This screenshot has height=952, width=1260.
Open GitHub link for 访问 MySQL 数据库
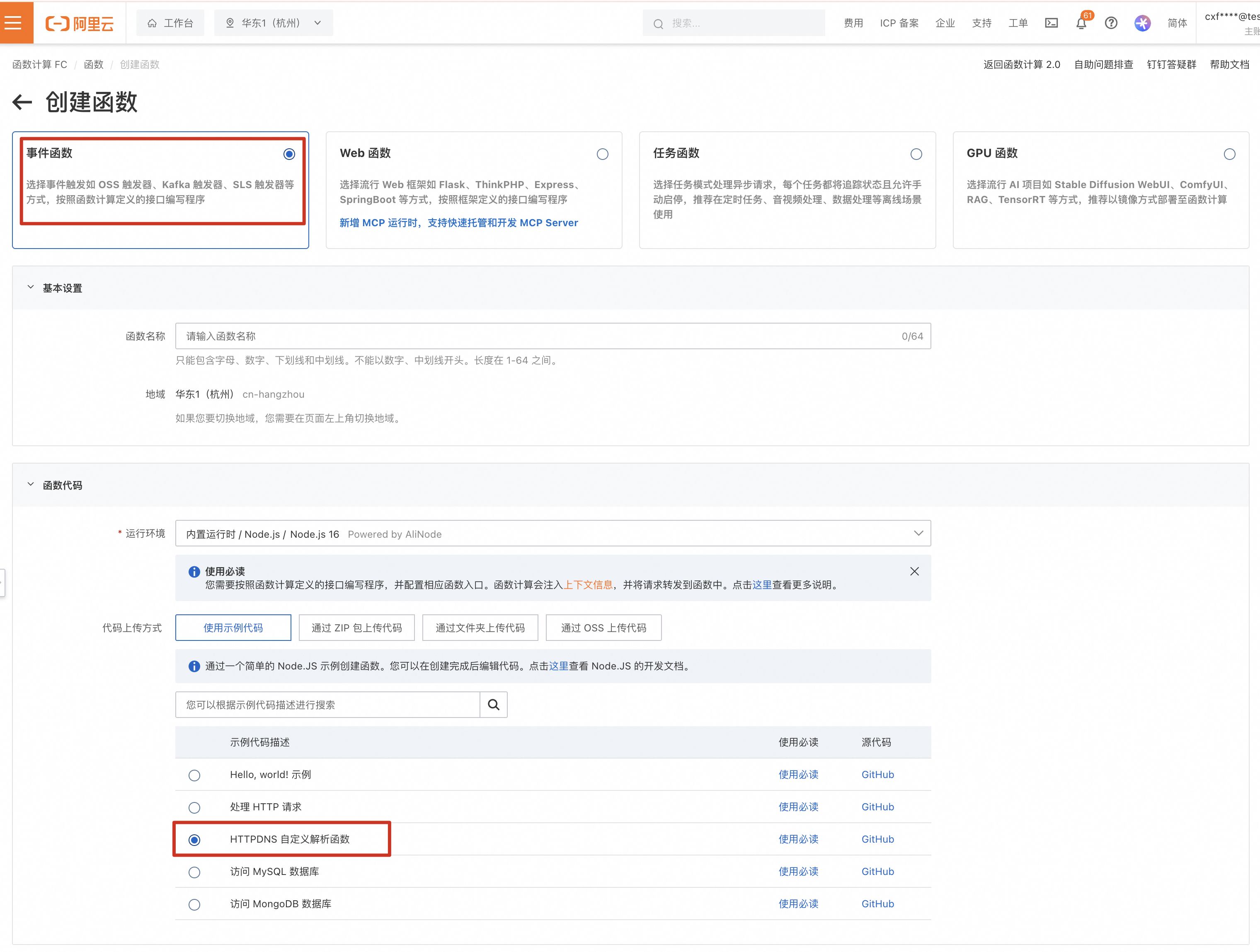(877, 871)
